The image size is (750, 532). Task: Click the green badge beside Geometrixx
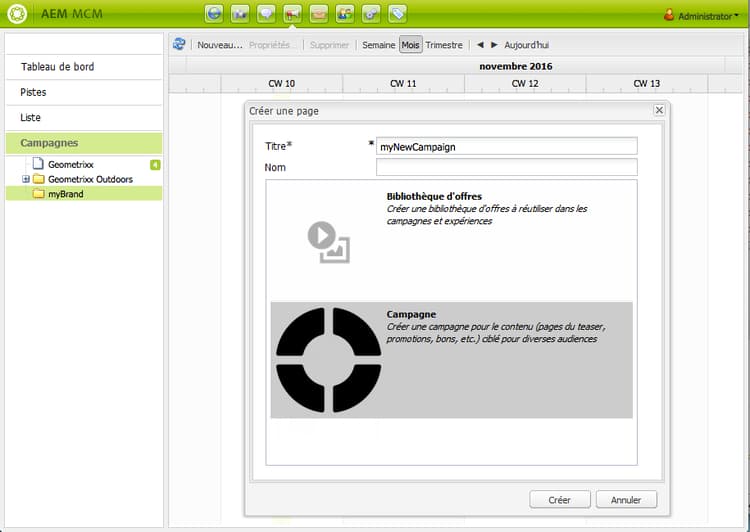point(155,165)
